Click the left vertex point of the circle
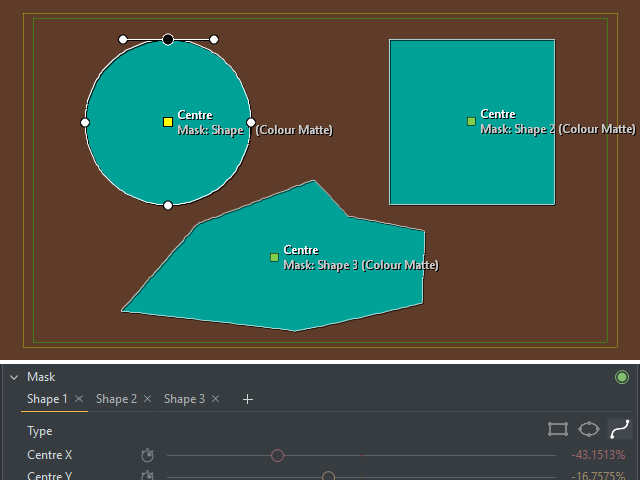Screen dimensions: 640x480 point(85,122)
